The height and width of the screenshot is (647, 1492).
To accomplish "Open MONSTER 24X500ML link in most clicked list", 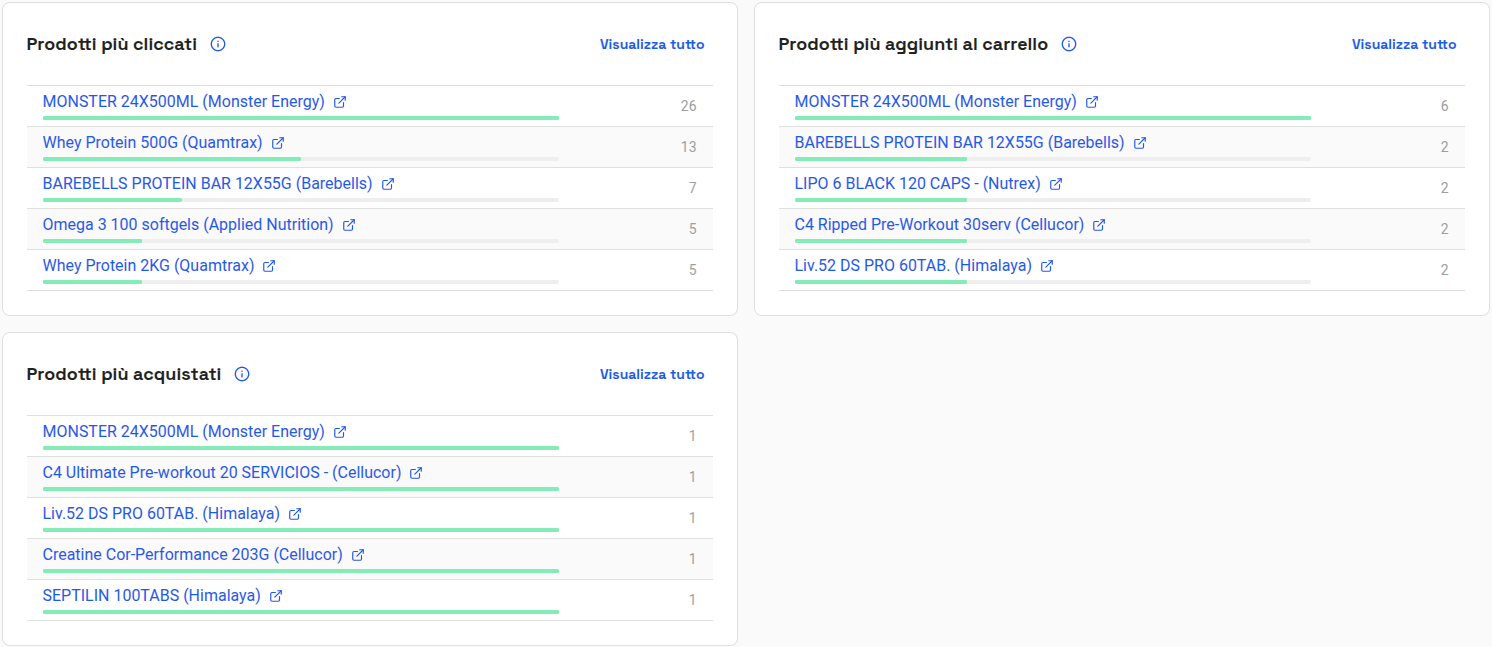I will tap(184, 101).
